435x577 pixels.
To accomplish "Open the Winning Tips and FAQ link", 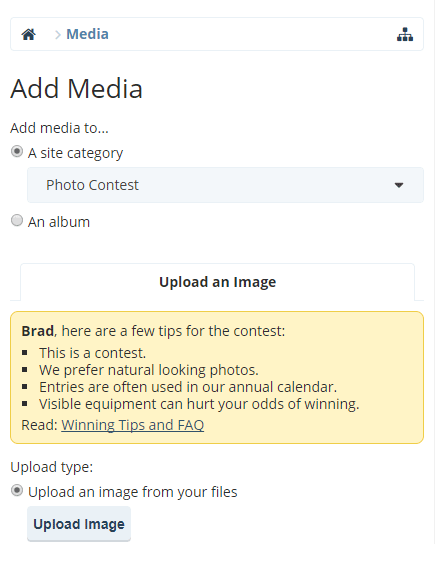I will pos(132,425).
